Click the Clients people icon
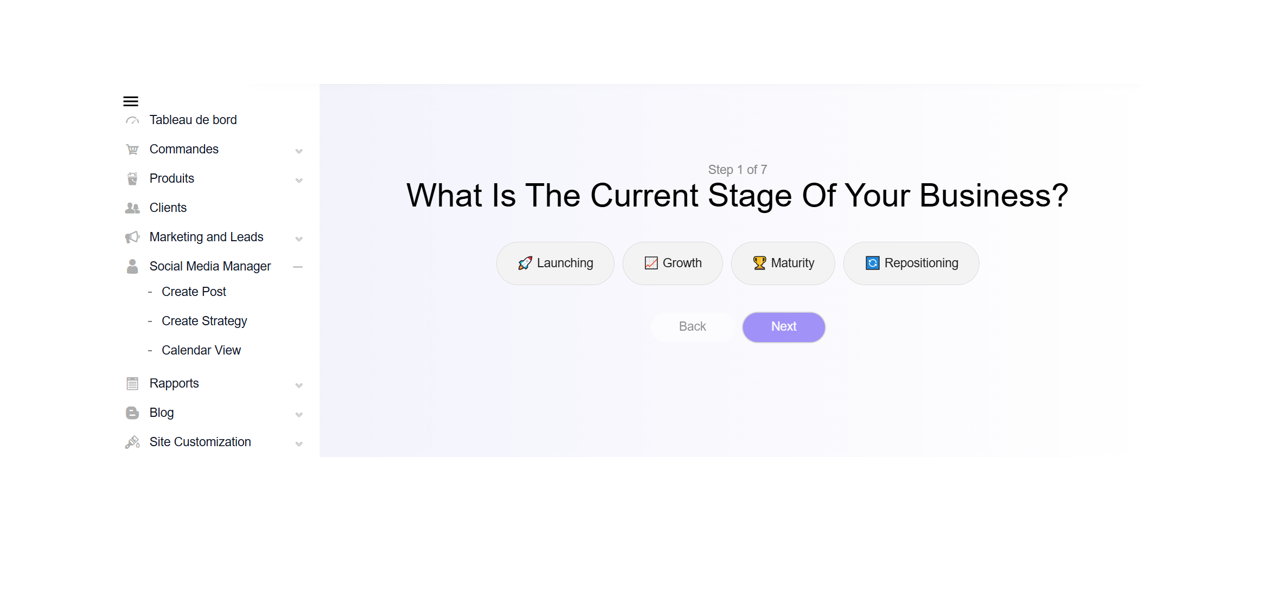The width and height of the screenshot is (1264, 598). [132, 208]
